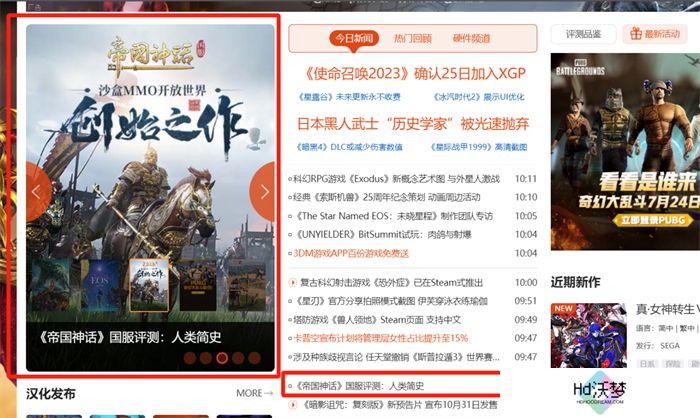This screenshot has width=700, height=418.
Task: Open 《暗影诅咒：复刻版》新预告片 news
Action: pyautogui.click(x=400, y=405)
